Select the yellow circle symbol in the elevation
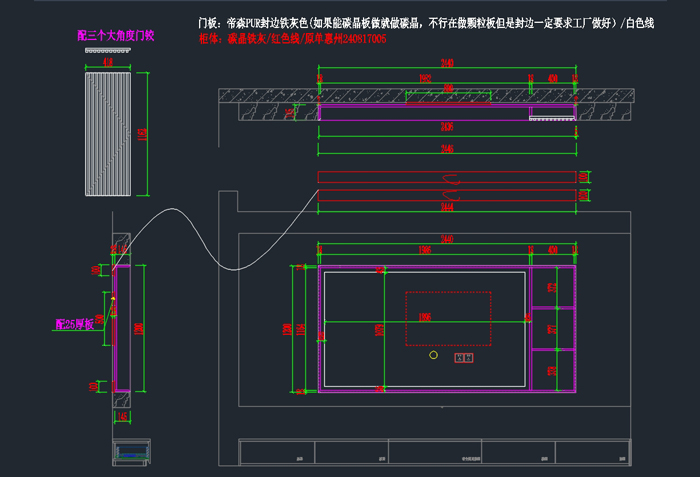Screen dimensions: 700x477 [433, 355]
